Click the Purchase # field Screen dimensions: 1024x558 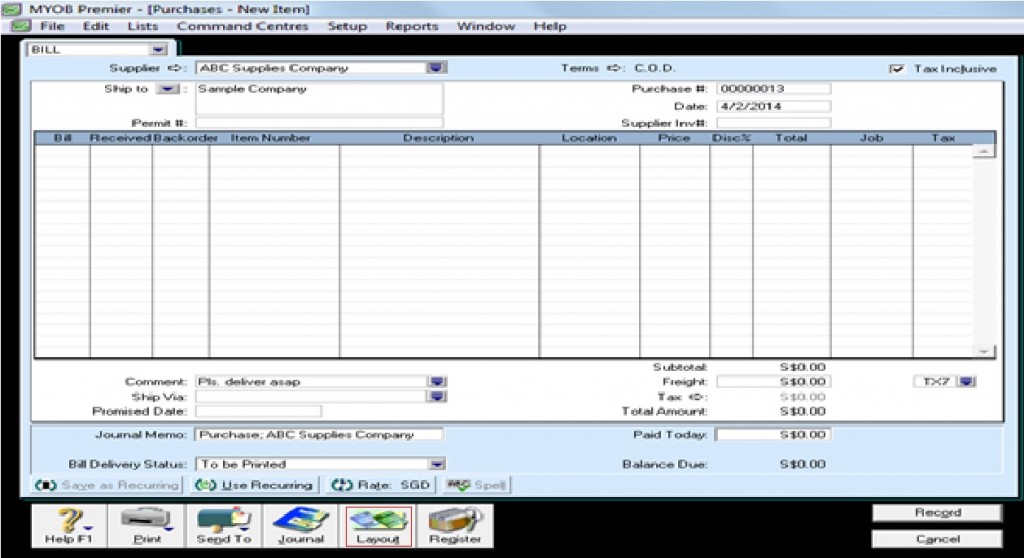774,88
